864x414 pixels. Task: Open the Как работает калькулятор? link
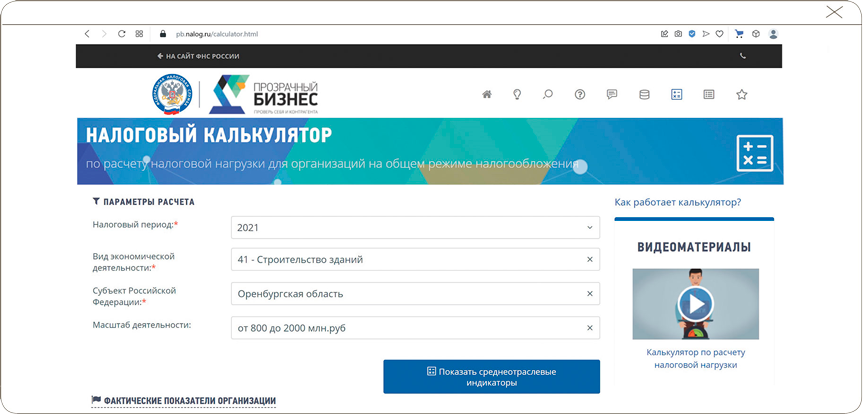tap(677, 202)
